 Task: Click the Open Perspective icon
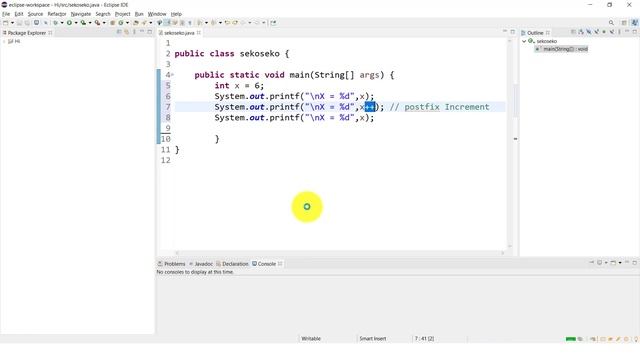[x=624, y=22]
